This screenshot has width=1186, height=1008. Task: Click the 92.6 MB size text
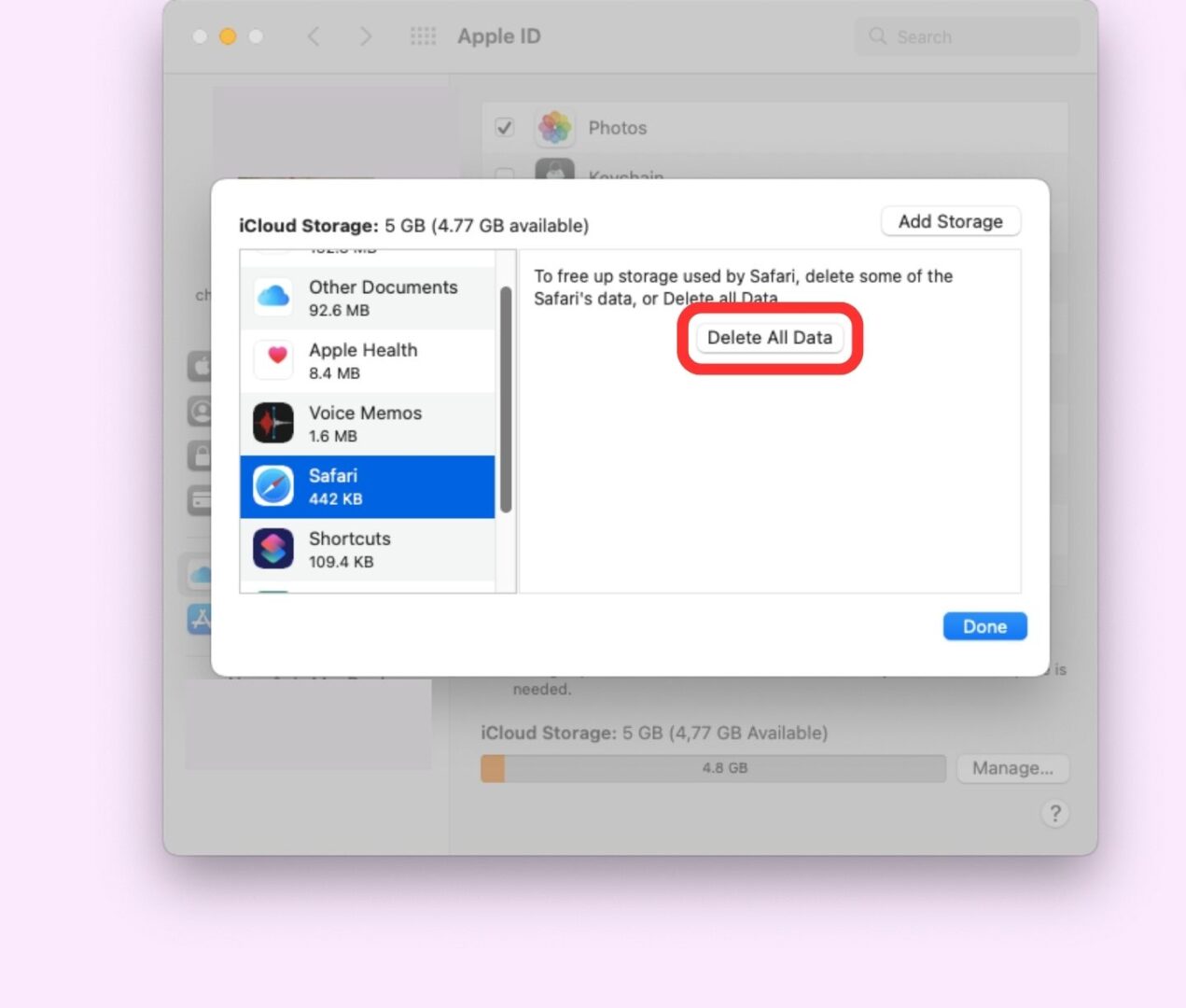coord(339,311)
